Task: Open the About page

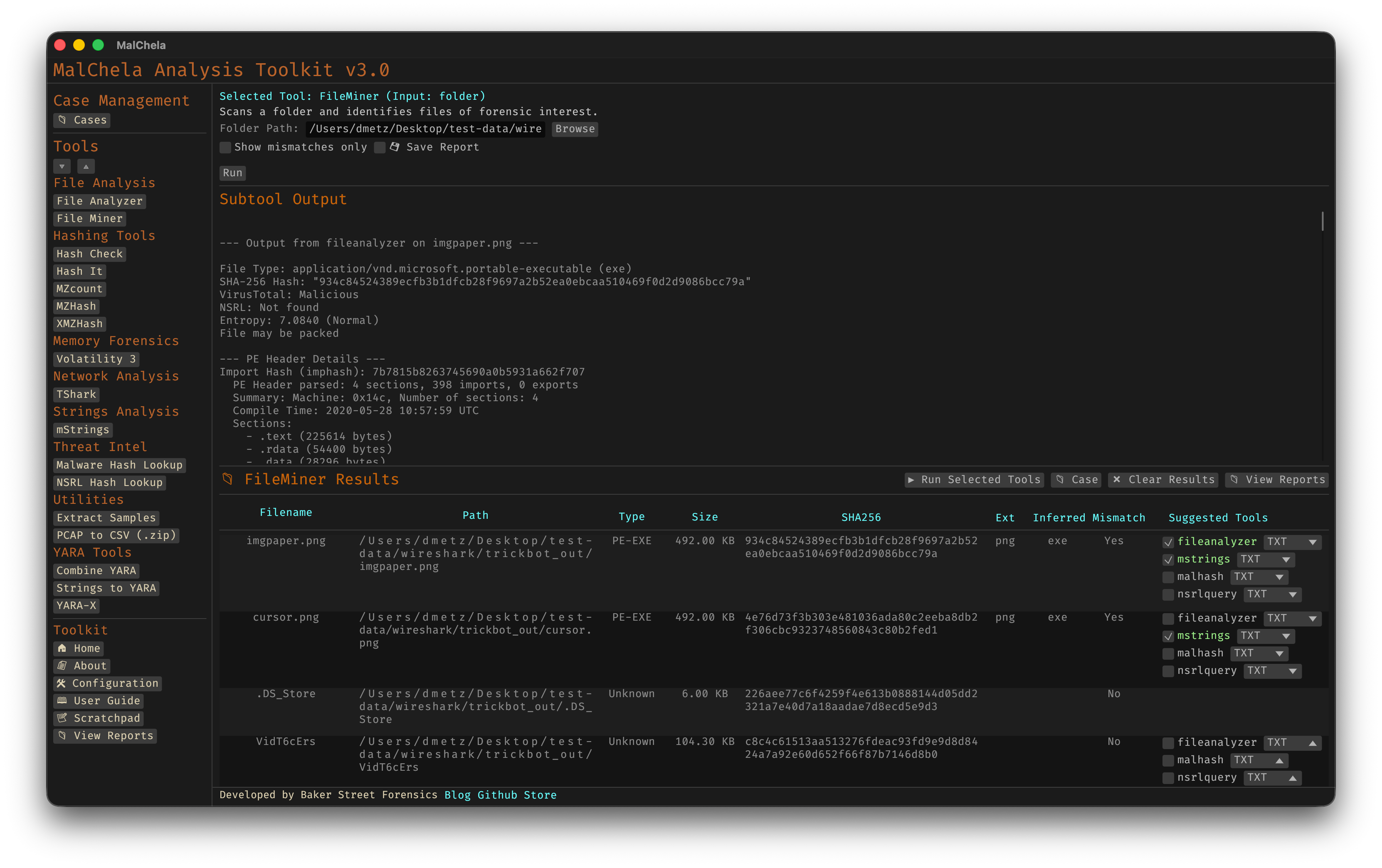Action: click(81, 666)
